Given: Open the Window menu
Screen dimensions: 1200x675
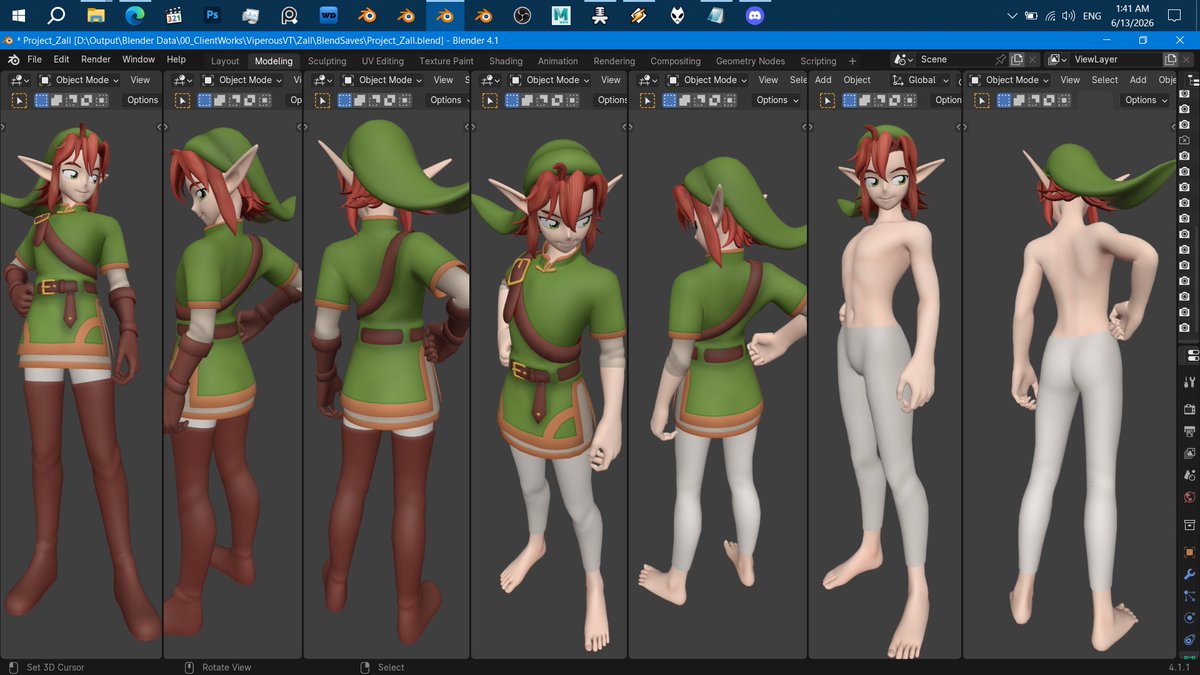Looking at the screenshot, I should coord(138,60).
